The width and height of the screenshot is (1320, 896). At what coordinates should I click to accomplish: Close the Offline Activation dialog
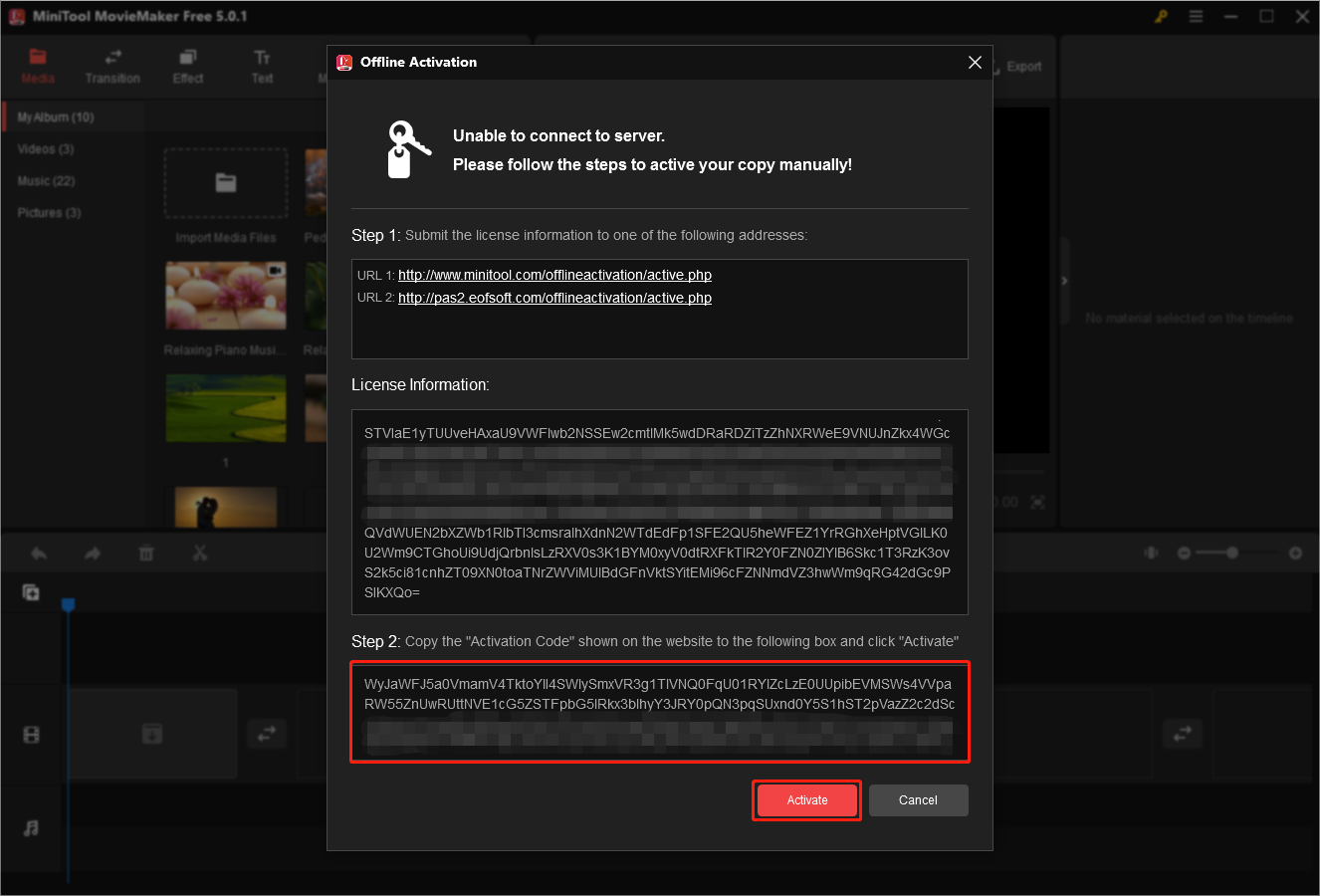pyautogui.click(x=975, y=62)
